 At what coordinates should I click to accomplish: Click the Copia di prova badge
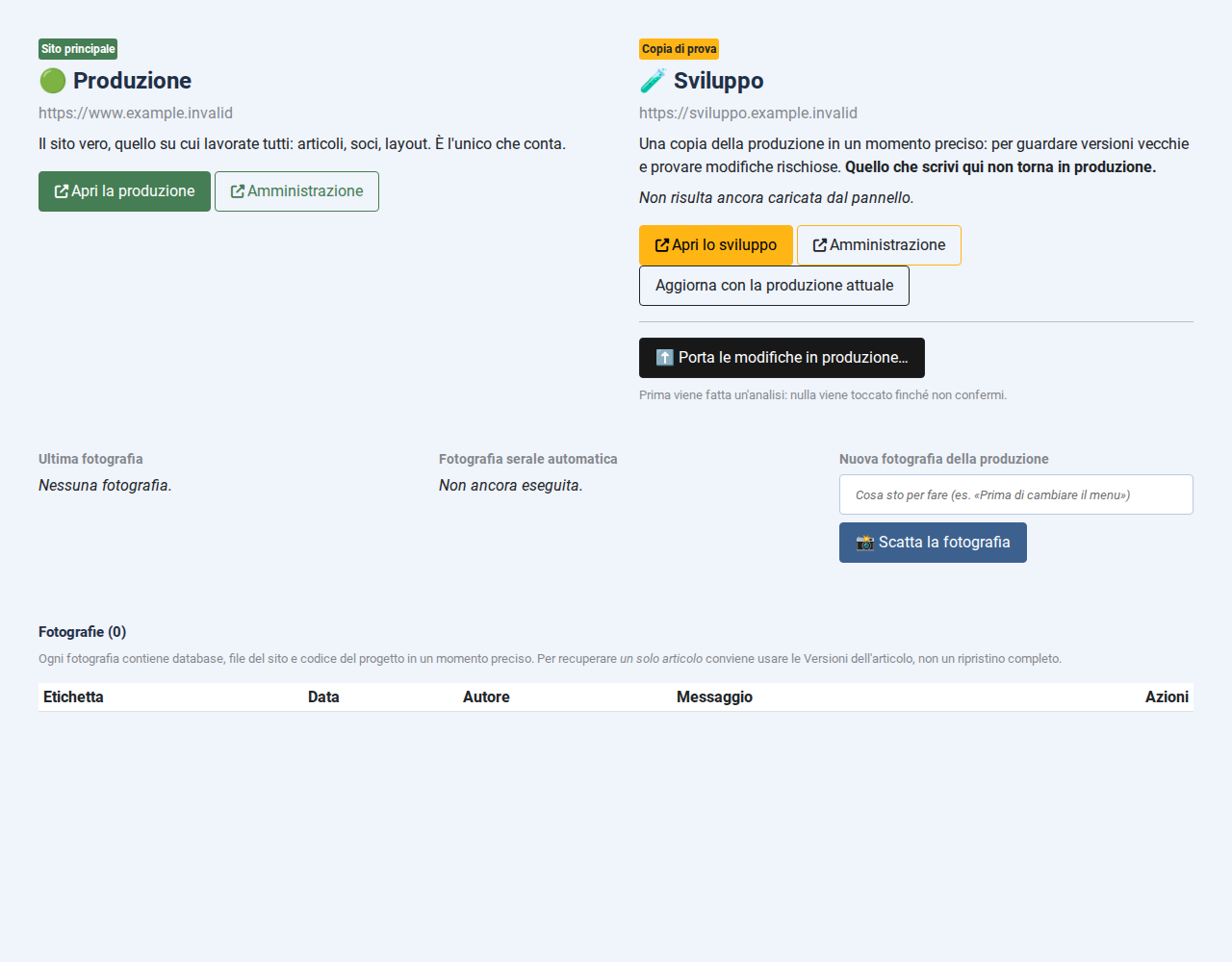[679, 49]
